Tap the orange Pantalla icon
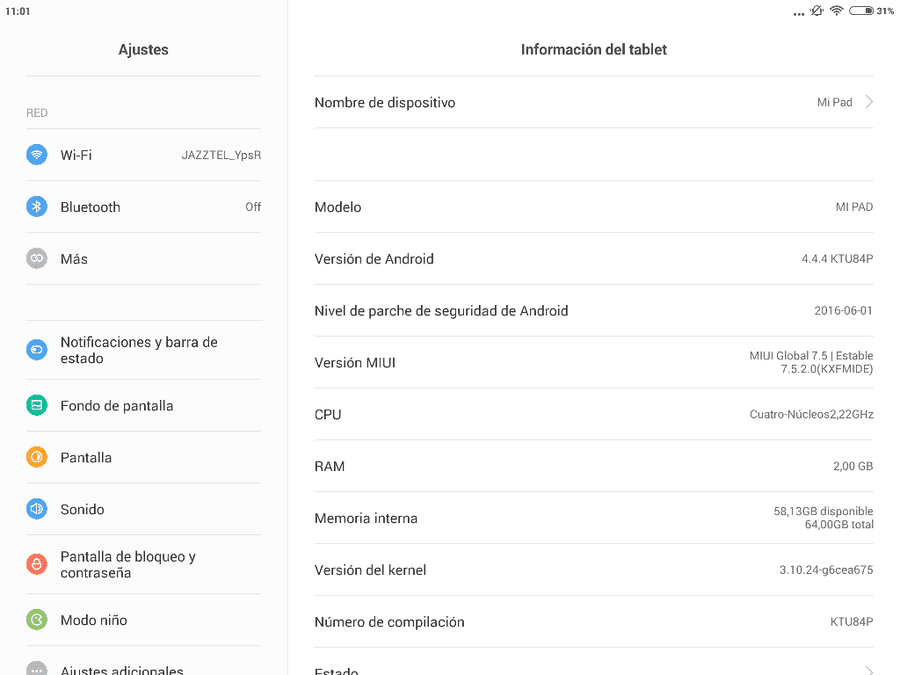Image resolution: width=900 pixels, height=675 pixels. 37,457
